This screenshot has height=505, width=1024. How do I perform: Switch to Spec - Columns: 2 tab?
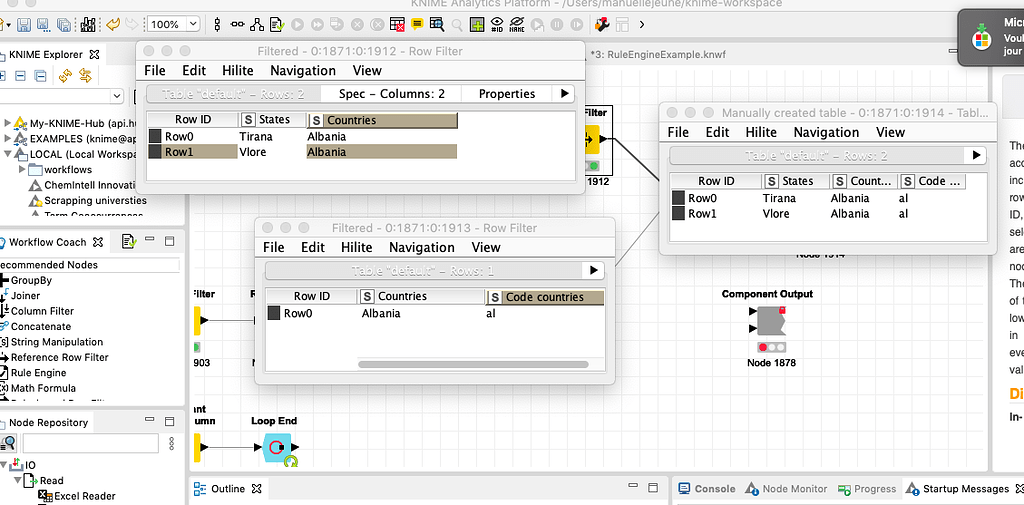point(392,94)
